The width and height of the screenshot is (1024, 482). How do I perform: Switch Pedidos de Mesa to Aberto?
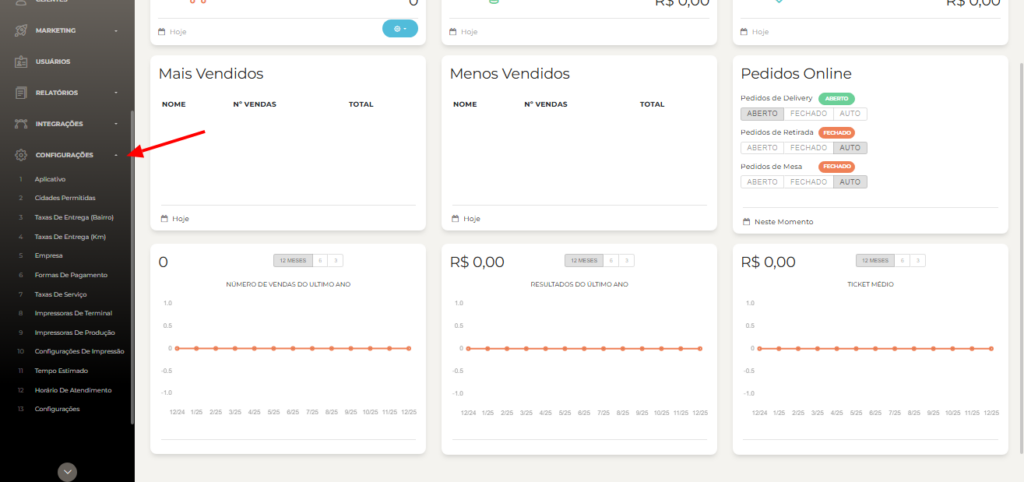pyautogui.click(x=762, y=182)
